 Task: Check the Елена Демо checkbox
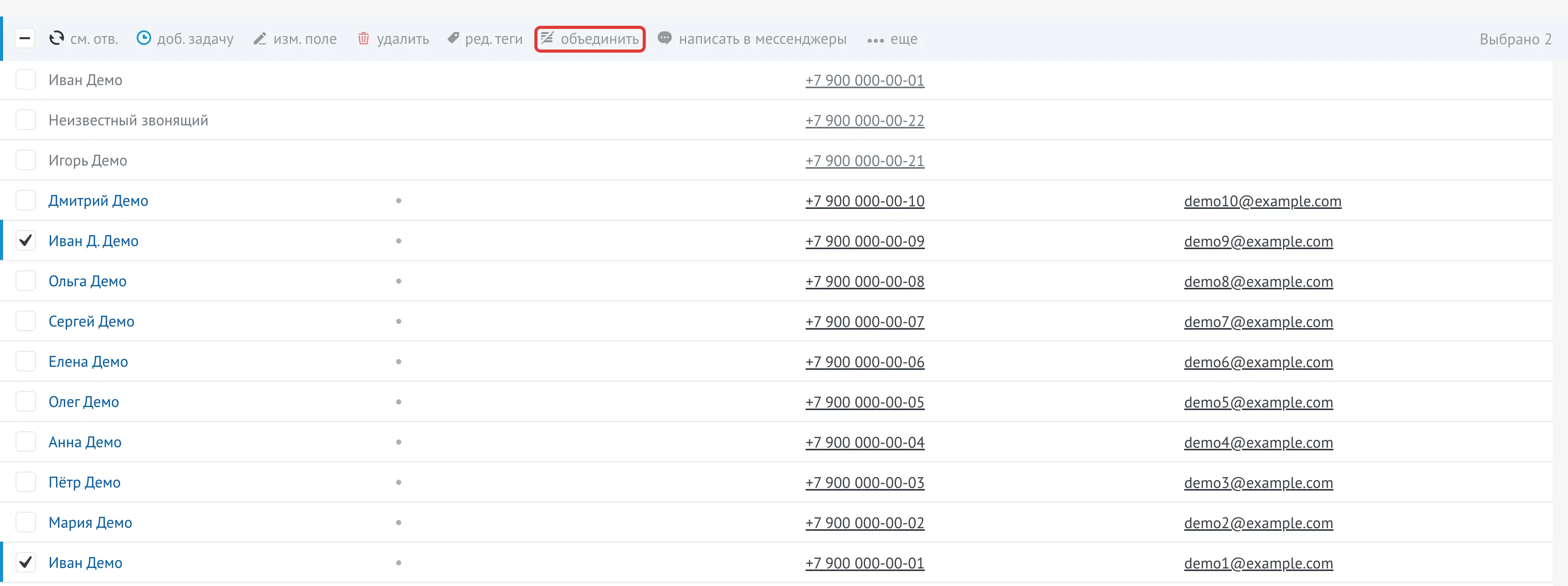coord(26,361)
